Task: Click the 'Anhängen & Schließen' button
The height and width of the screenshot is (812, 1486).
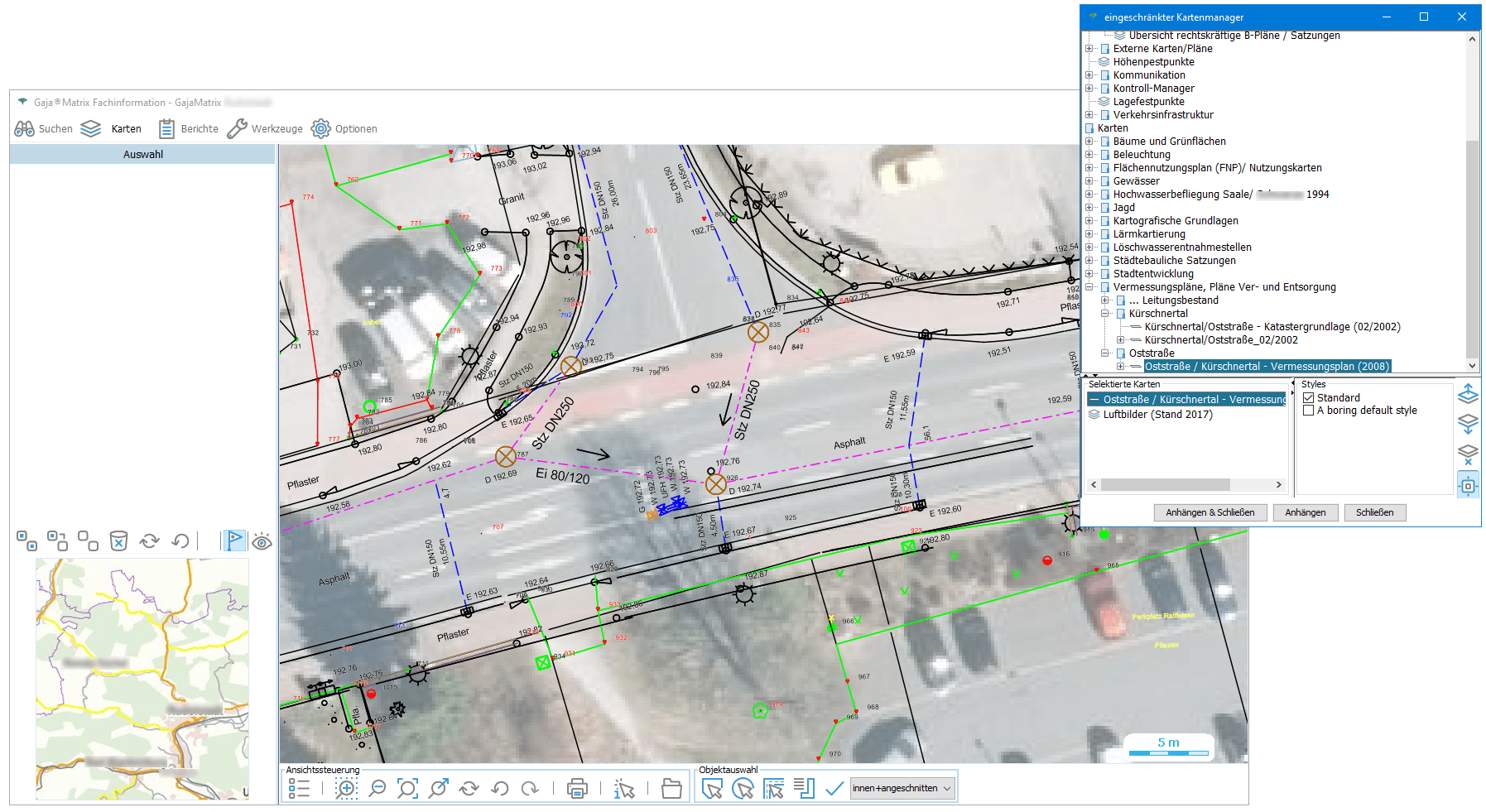Action: [x=1209, y=512]
